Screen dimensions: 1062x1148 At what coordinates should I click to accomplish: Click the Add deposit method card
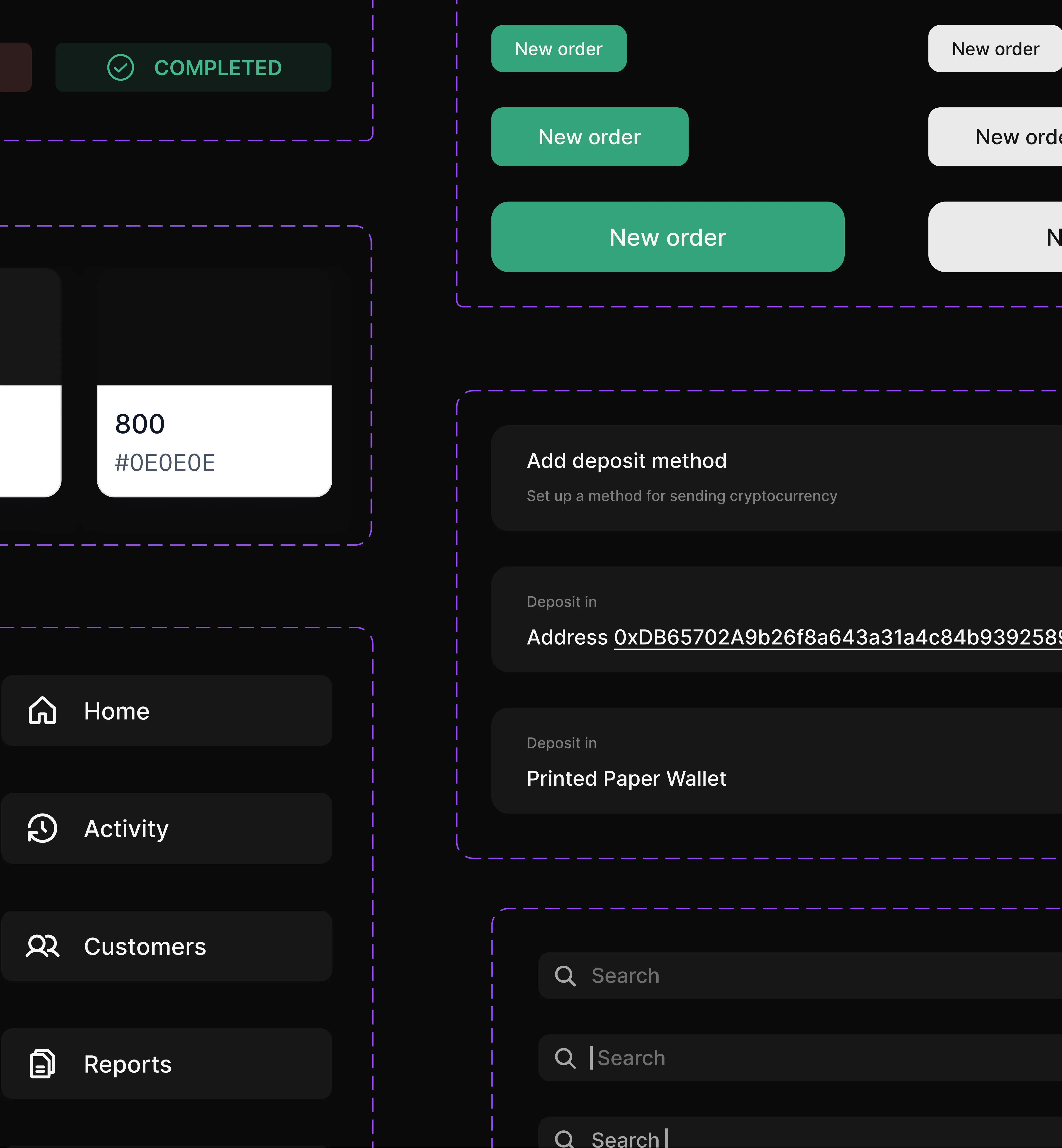[776, 478]
